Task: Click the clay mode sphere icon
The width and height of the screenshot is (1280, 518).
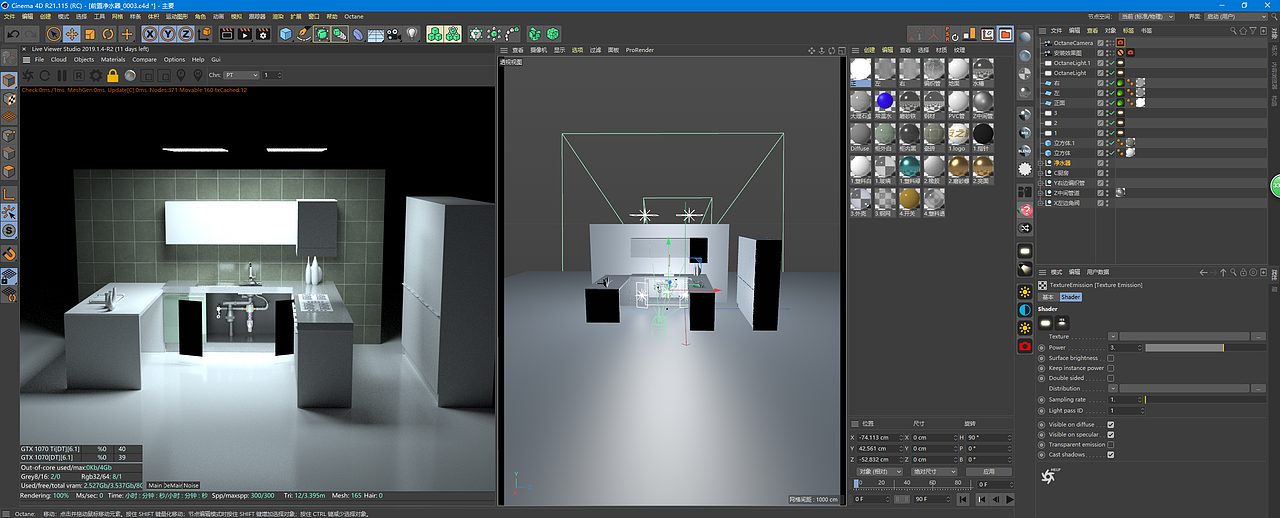Action: coord(130,75)
